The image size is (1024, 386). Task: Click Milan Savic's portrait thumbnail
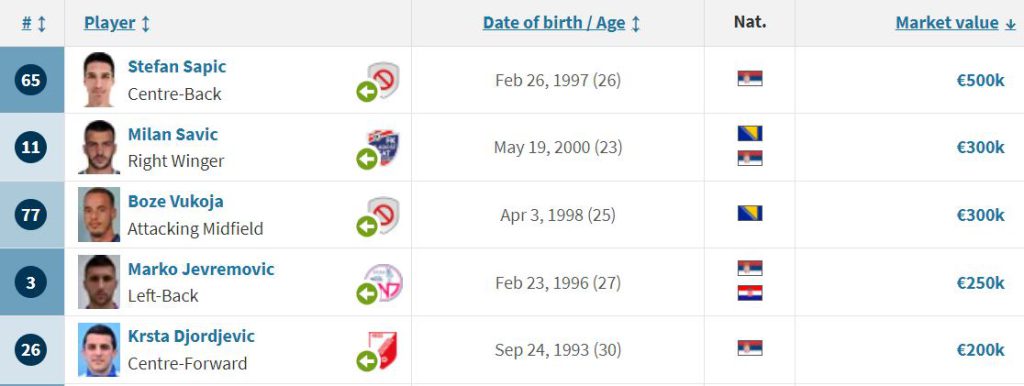[x=99, y=147]
